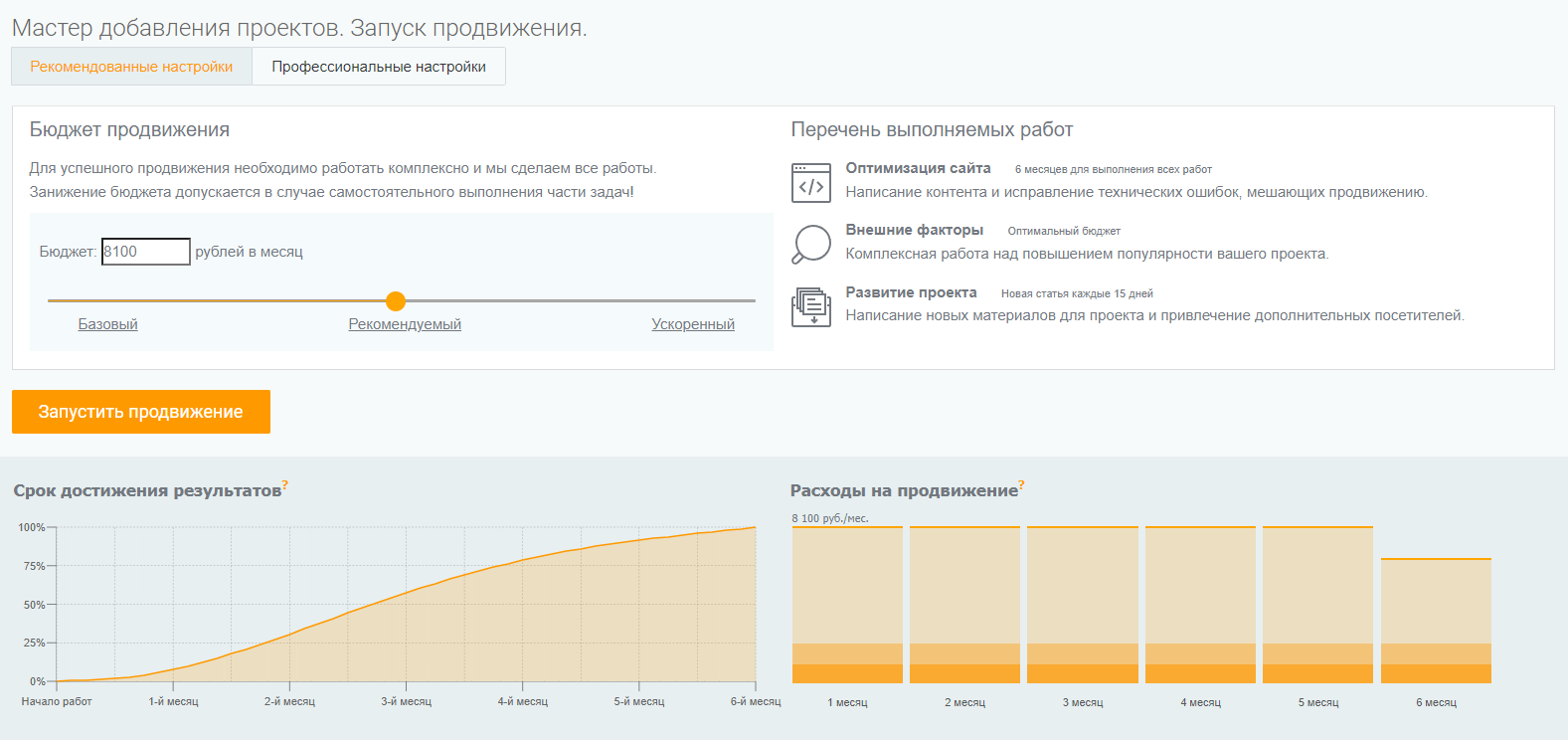Click the 3 месяц expense bar
The image size is (1568, 740).
1083,605
